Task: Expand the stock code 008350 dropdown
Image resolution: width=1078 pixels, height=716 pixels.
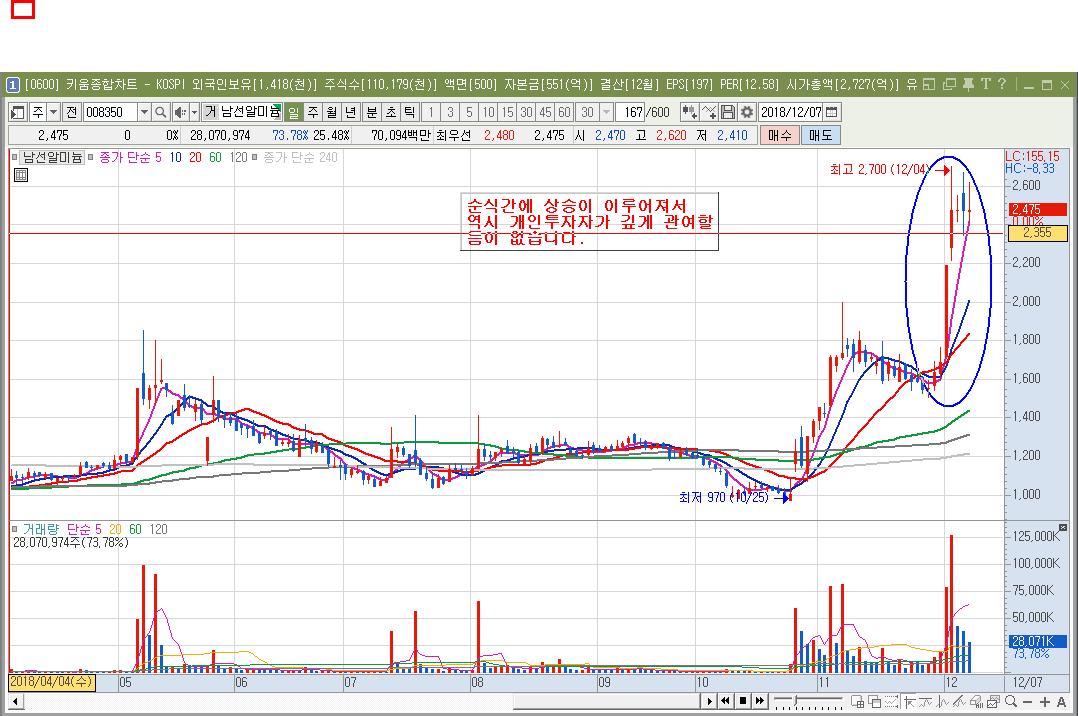Action: [144, 112]
